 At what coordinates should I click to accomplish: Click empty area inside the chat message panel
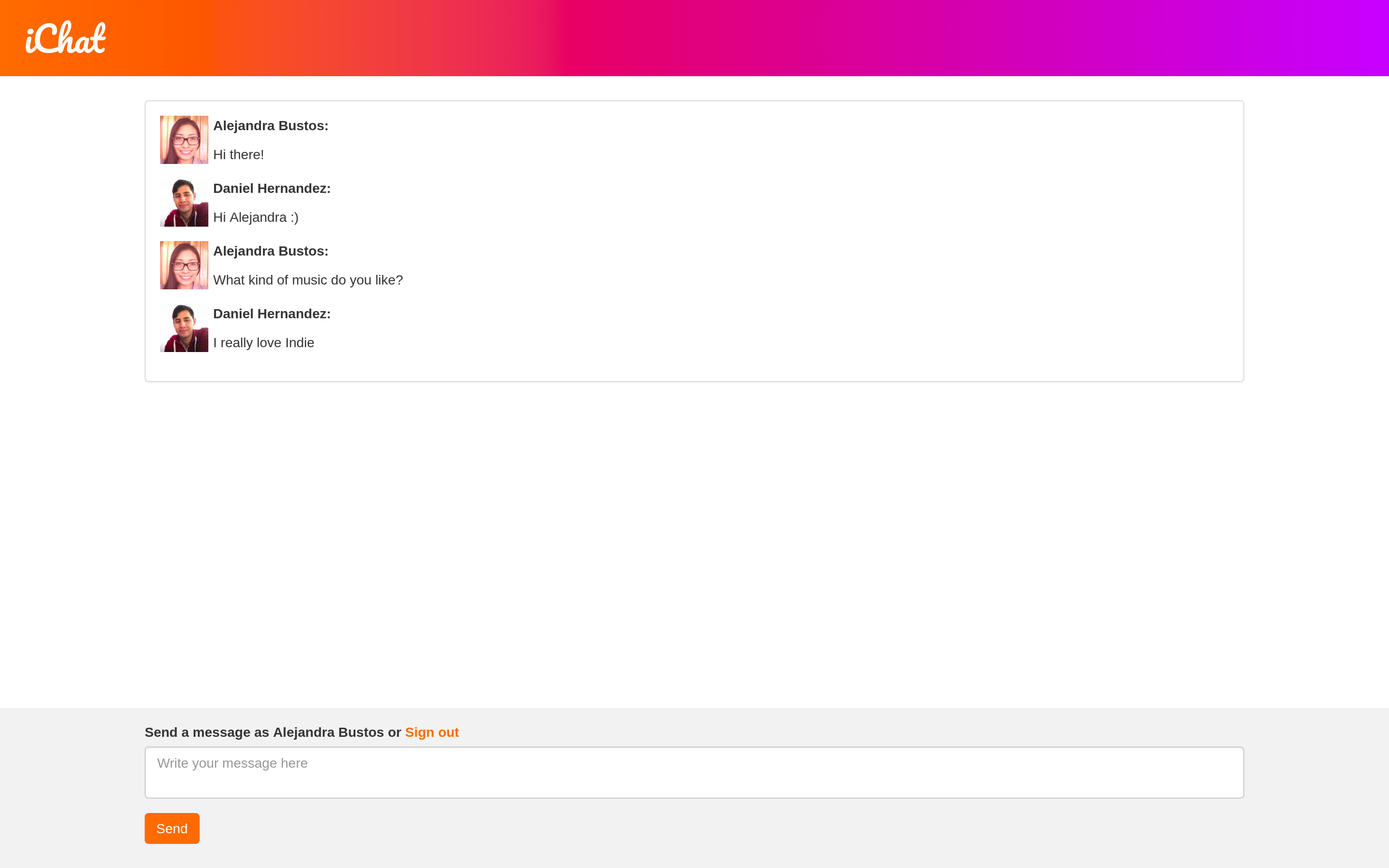(x=803, y=241)
